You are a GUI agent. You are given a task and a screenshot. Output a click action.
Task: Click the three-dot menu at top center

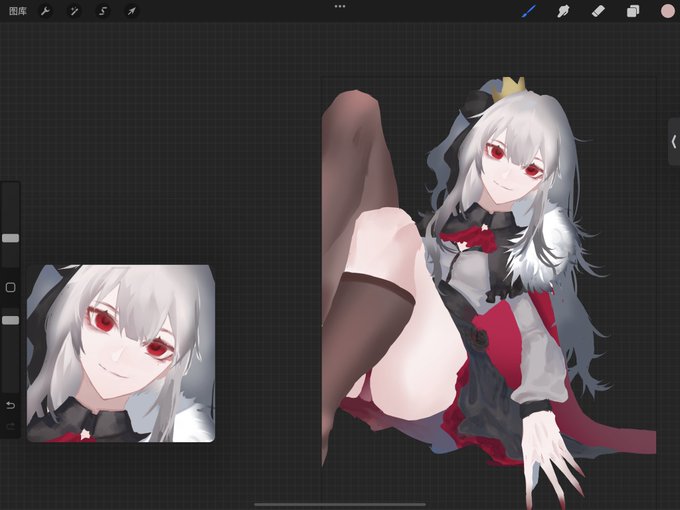pyautogui.click(x=340, y=7)
